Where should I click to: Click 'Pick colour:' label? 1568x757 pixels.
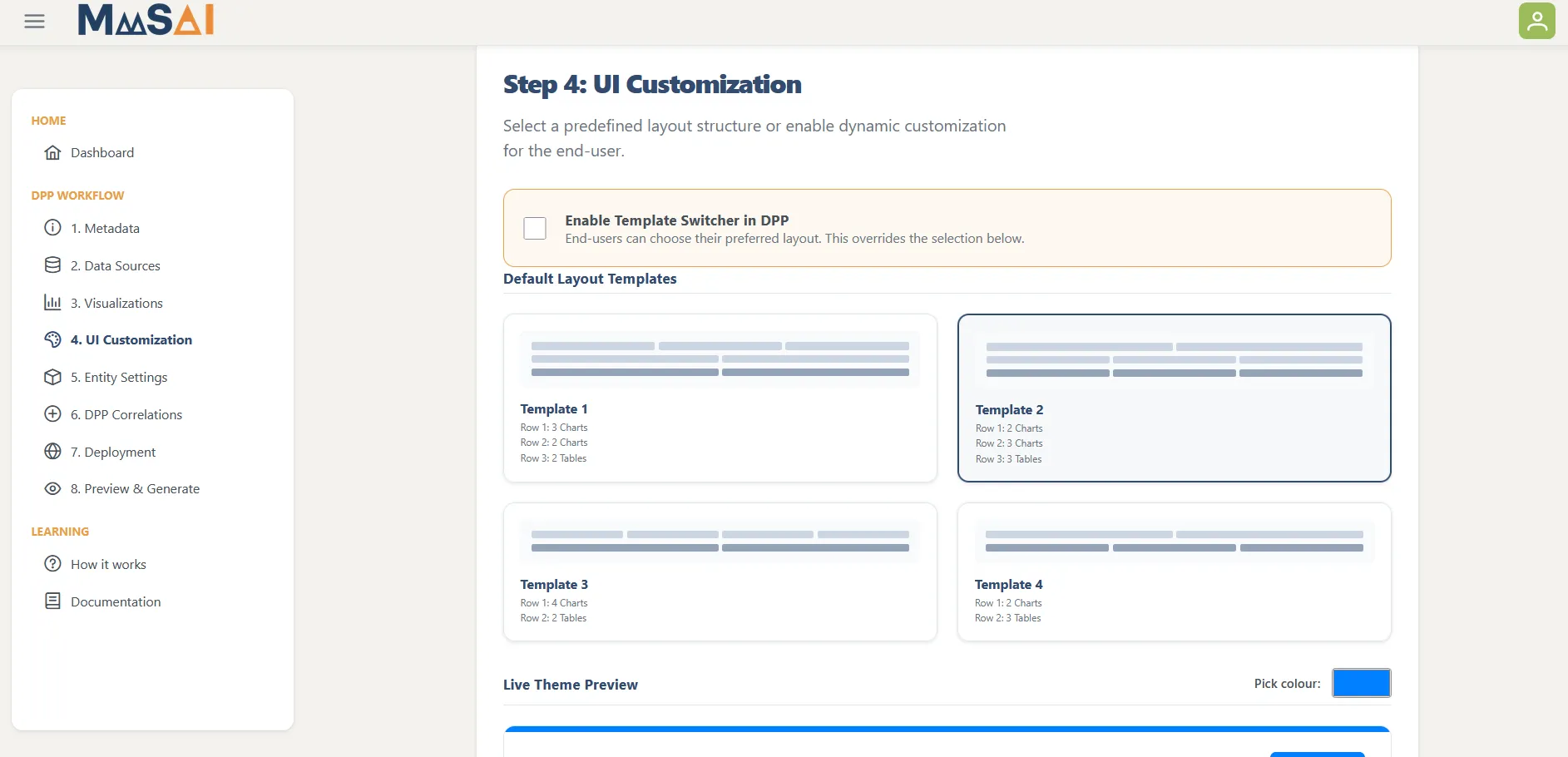pyautogui.click(x=1287, y=684)
